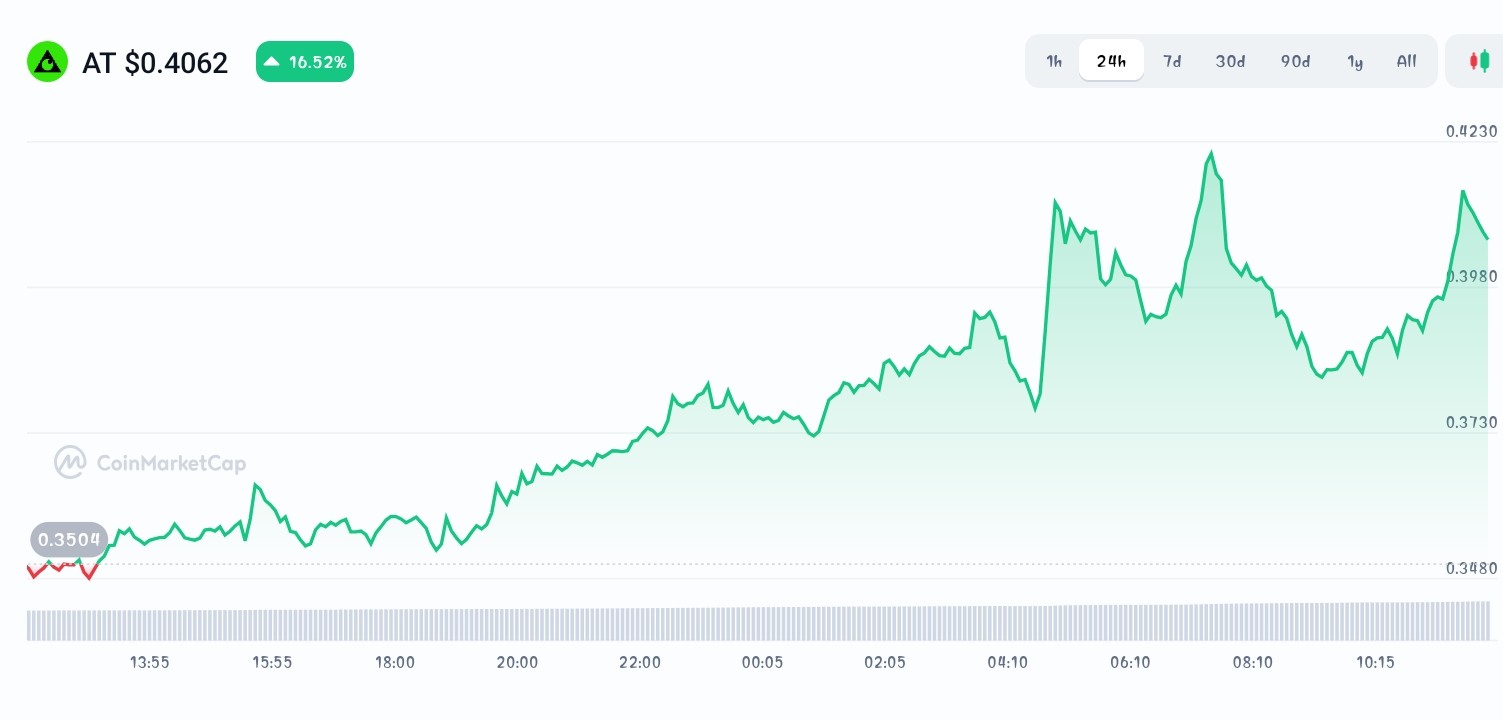
Task: Select the 1y time range tab
Action: (x=1355, y=61)
